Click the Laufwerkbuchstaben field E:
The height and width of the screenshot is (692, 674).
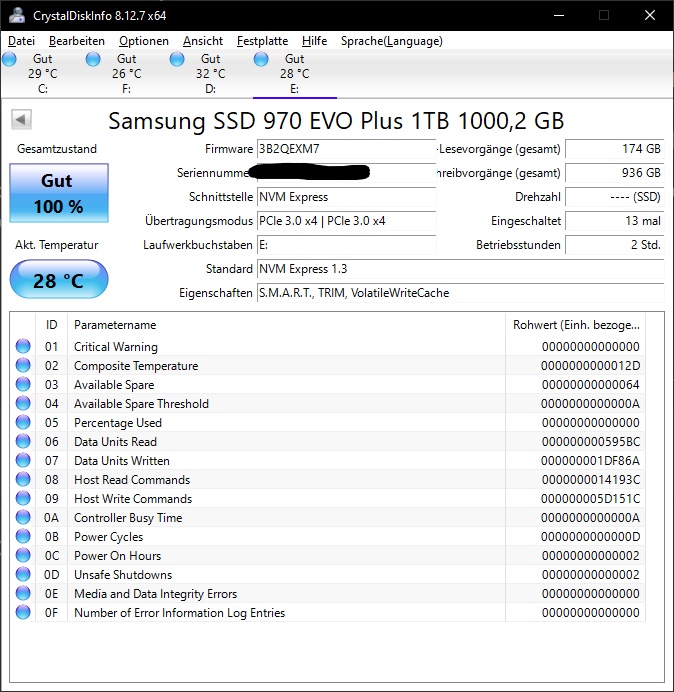[x=346, y=244]
